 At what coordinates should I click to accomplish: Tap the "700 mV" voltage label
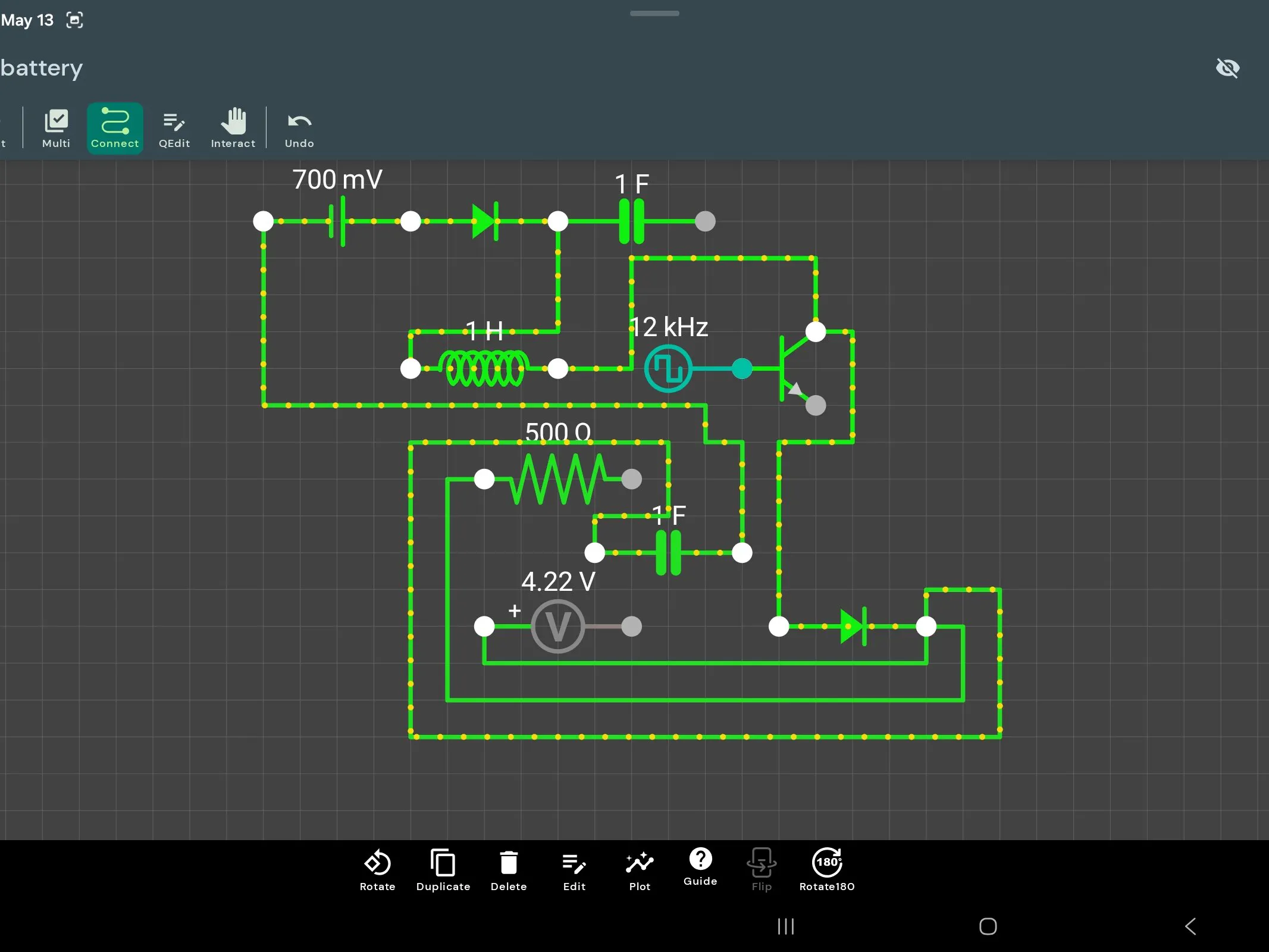pos(337,179)
